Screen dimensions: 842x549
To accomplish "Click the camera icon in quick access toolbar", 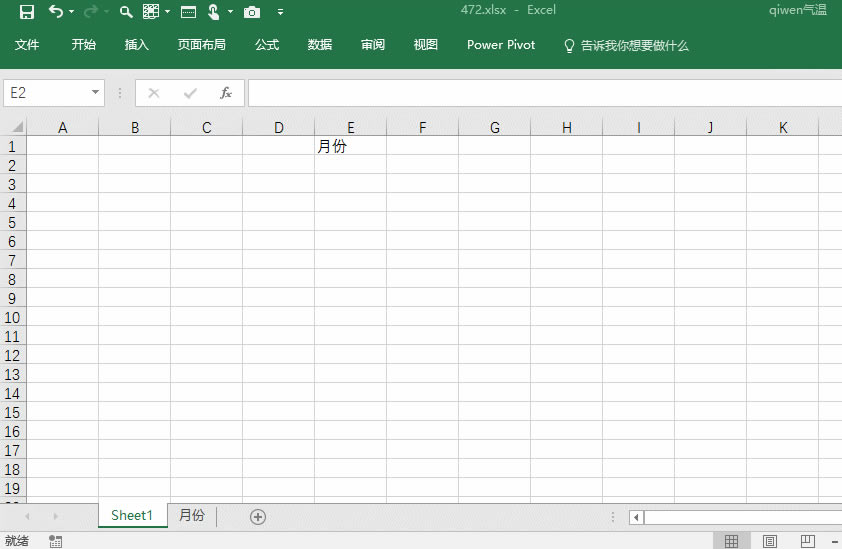I will click(x=252, y=12).
